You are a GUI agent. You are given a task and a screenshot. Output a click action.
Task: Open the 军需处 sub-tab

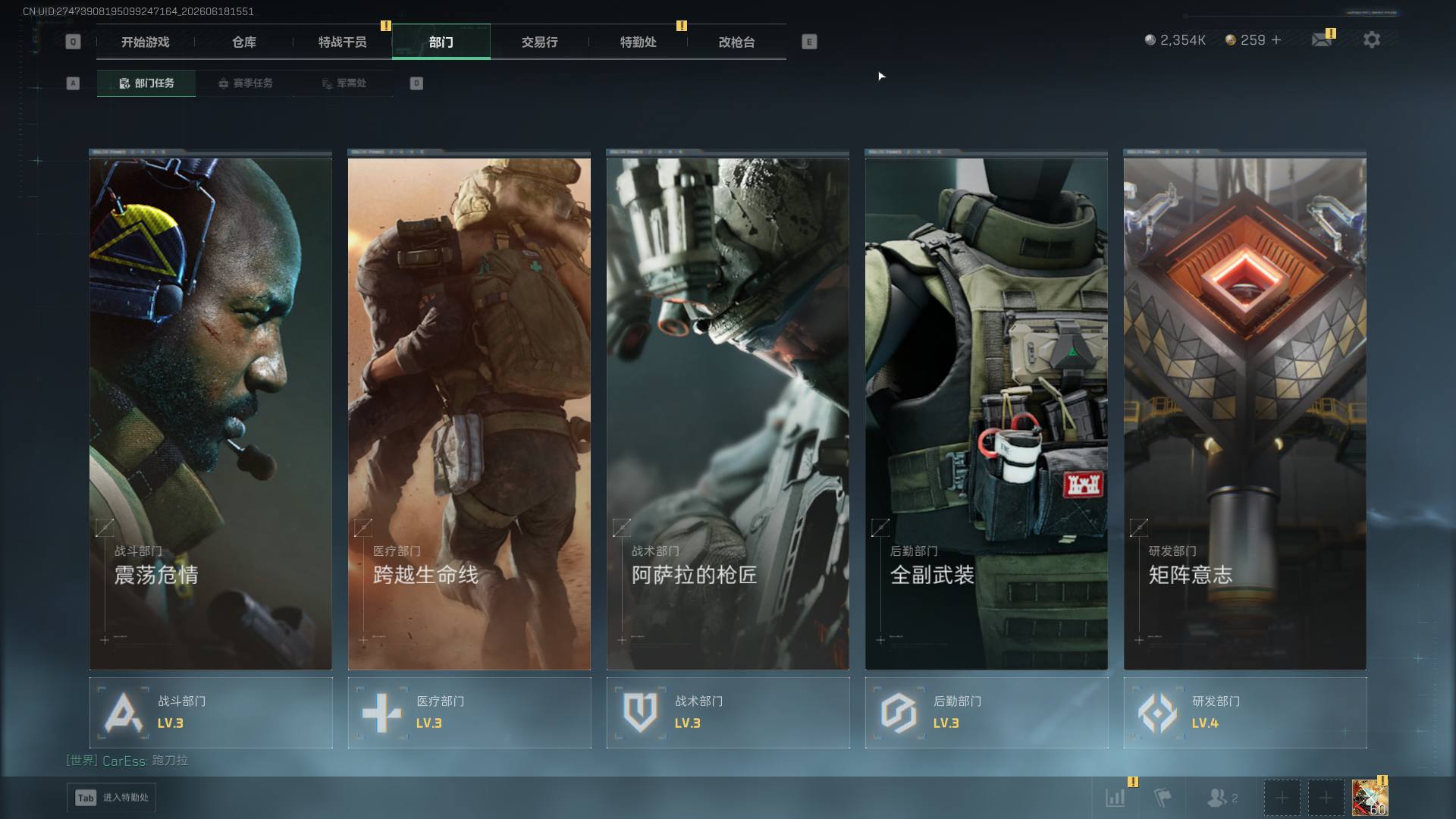coord(344,83)
